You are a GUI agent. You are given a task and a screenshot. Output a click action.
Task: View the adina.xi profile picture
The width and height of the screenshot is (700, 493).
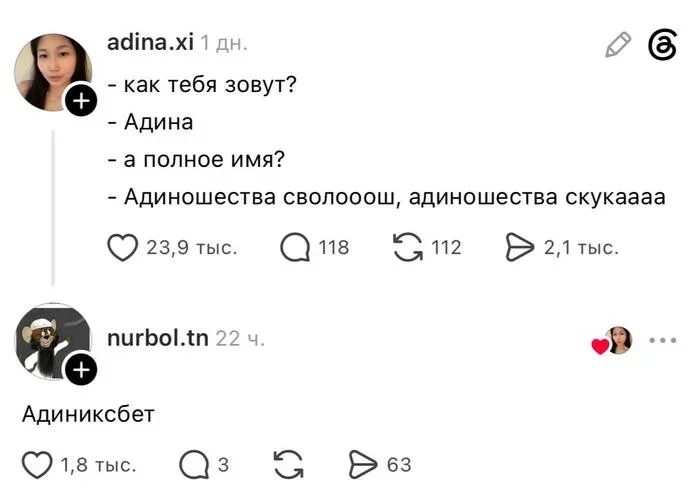pyautogui.click(x=53, y=72)
